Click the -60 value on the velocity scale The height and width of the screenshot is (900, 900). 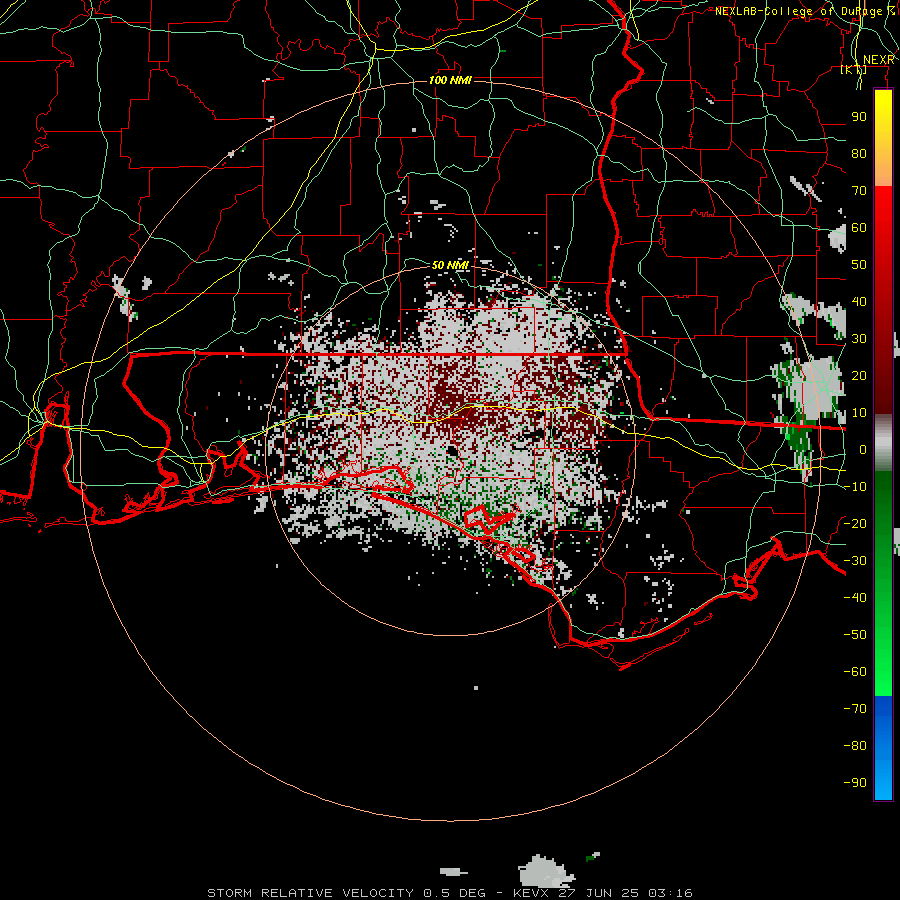tap(855, 672)
